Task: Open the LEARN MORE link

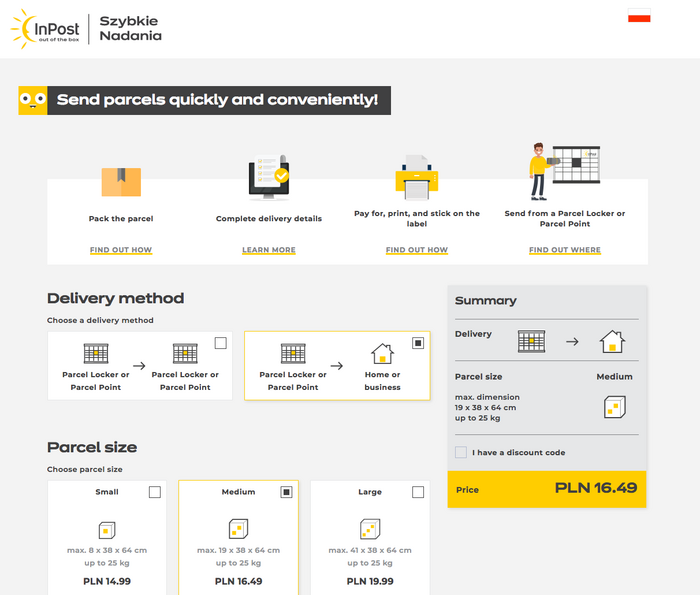Action: click(x=269, y=250)
